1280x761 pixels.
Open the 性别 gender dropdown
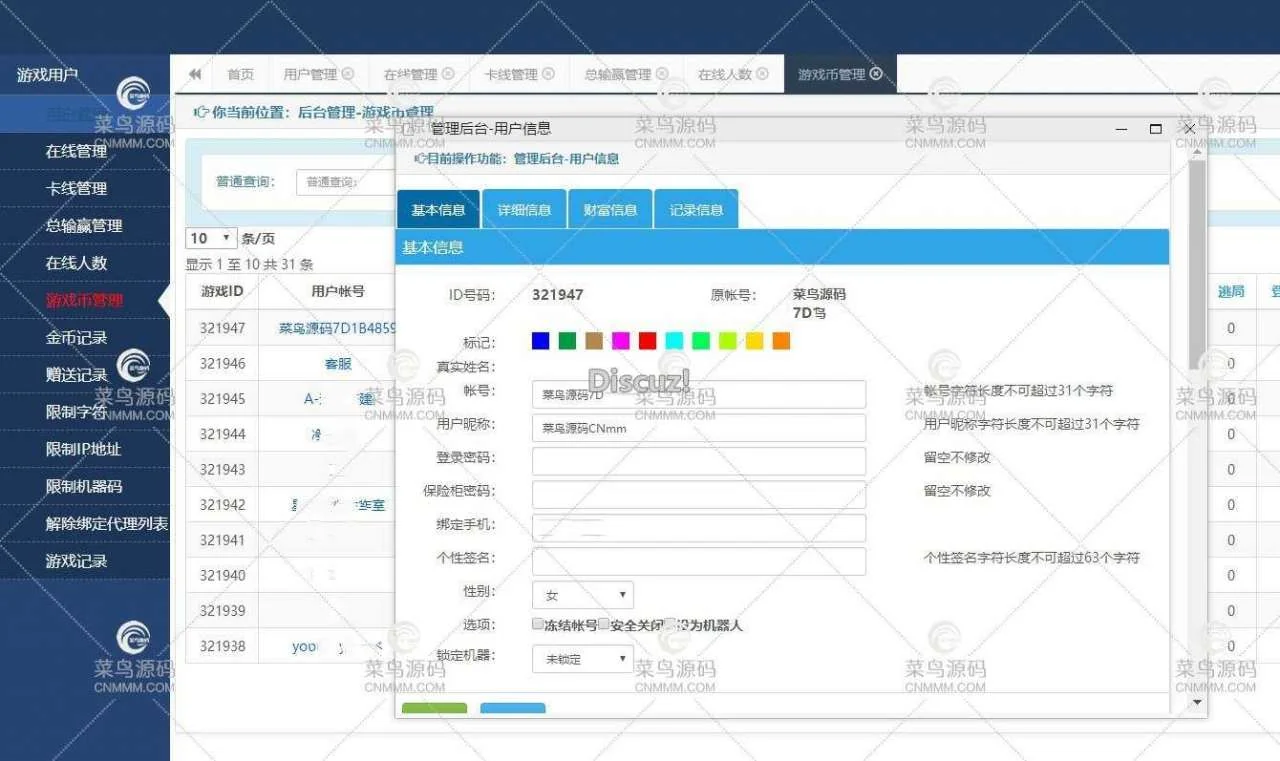(x=582, y=595)
